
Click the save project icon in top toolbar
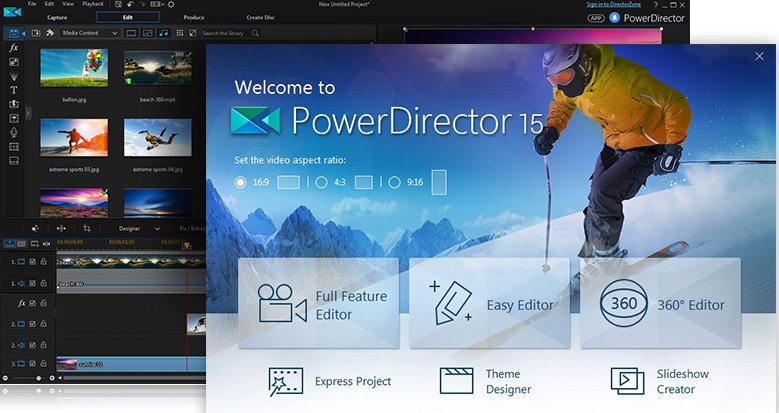(118, 4)
